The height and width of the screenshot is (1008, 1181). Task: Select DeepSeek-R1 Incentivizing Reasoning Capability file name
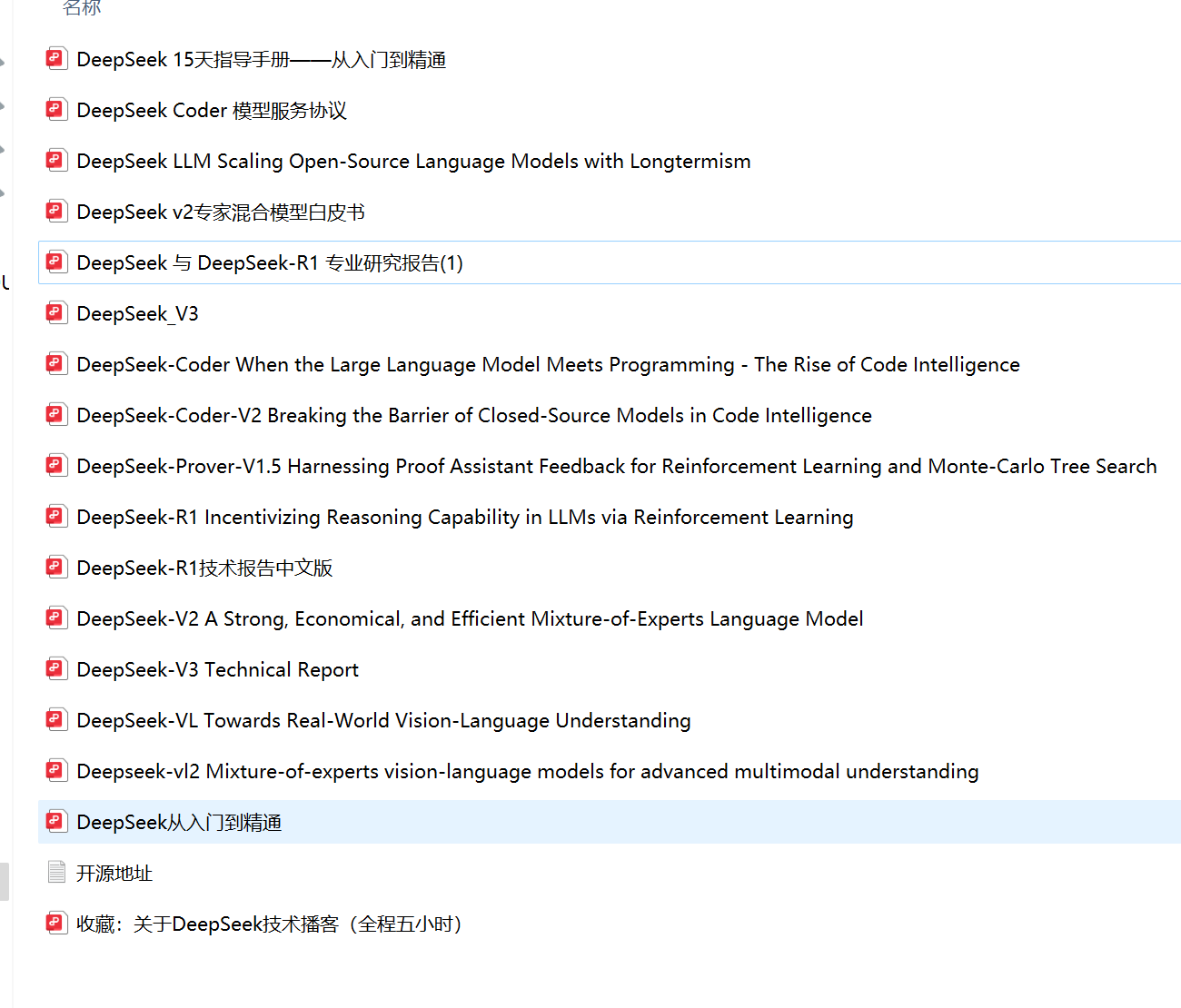(x=465, y=518)
